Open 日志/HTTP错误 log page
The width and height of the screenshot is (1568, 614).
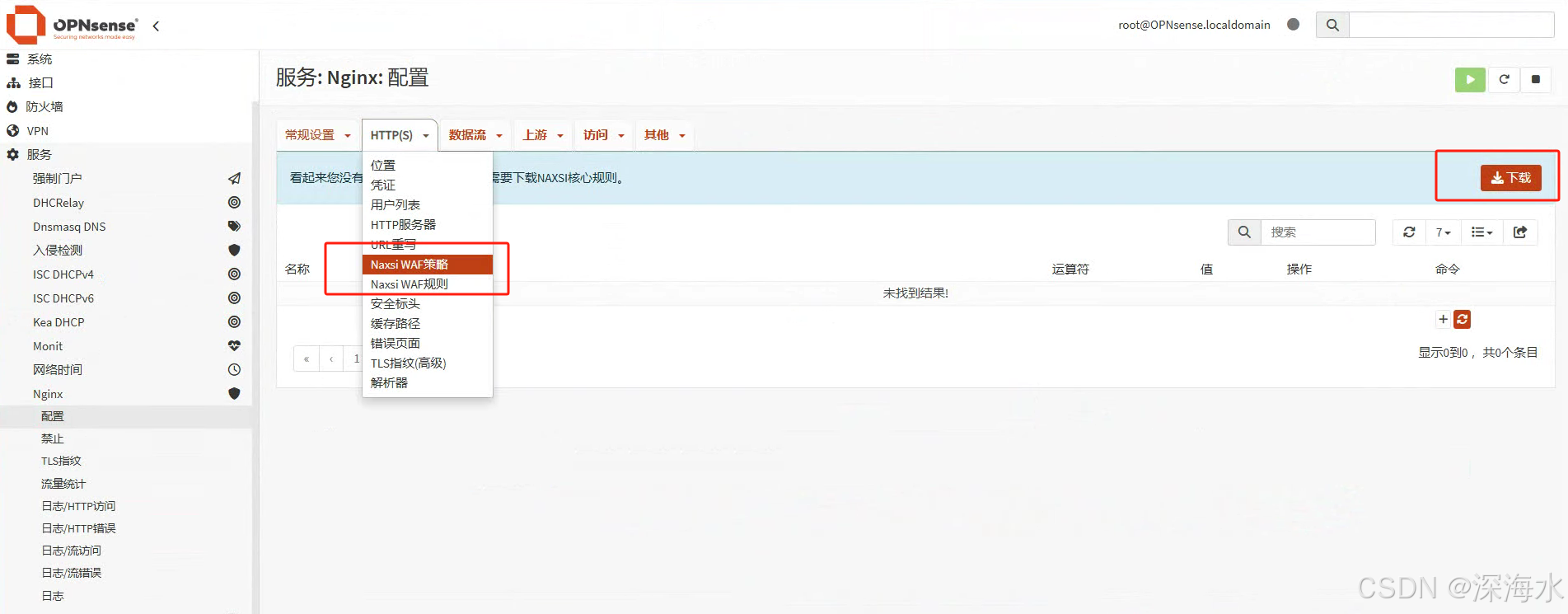(79, 528)
